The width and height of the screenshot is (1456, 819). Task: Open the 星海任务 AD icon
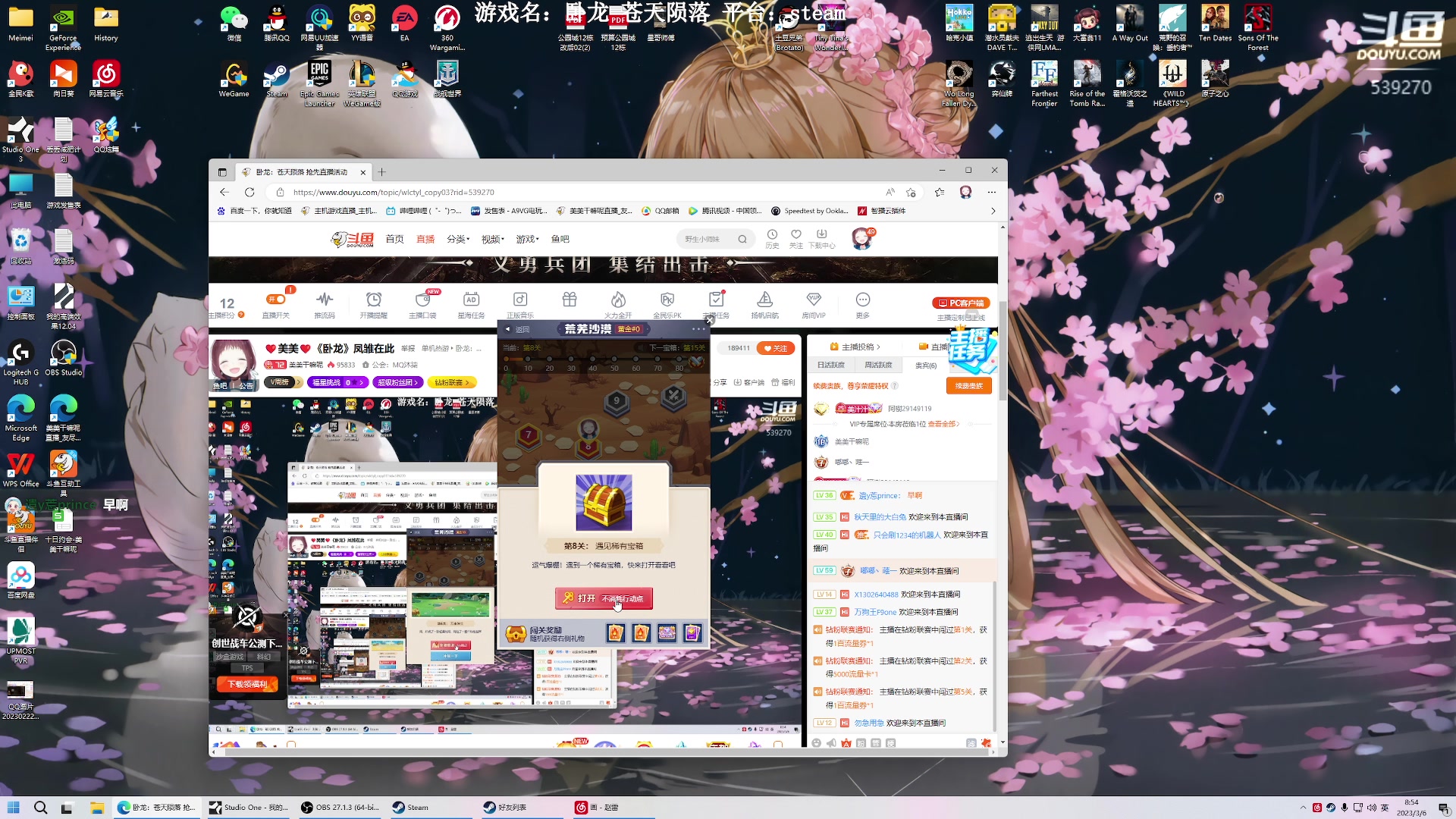coord(471,300)
